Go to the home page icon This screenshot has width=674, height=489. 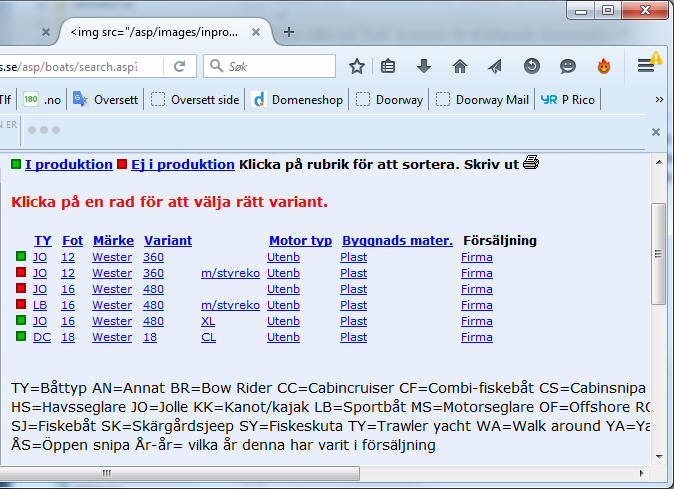click(460, 66)
